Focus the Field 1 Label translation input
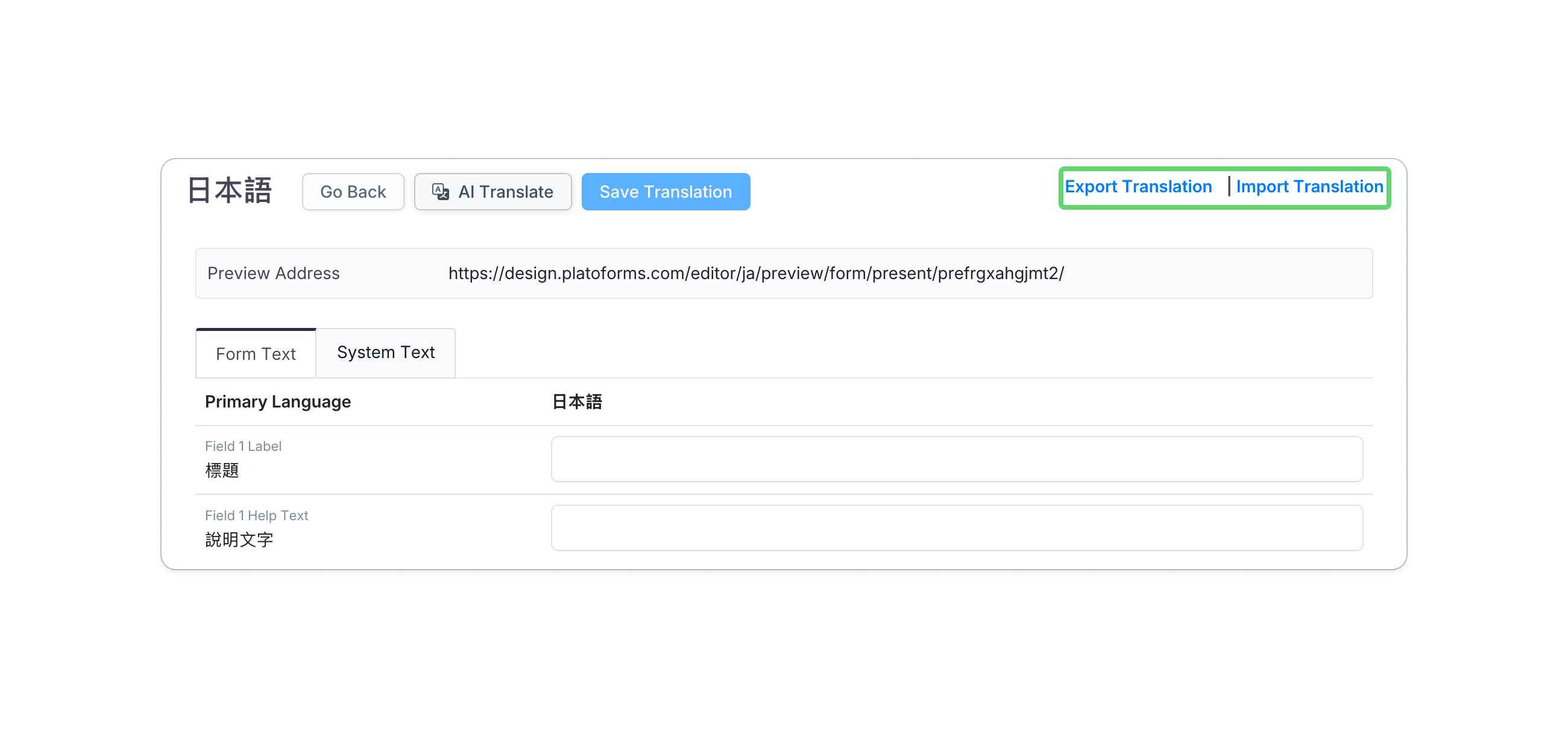This screenshot has height=733, width=1568. (x=956, y=459)
